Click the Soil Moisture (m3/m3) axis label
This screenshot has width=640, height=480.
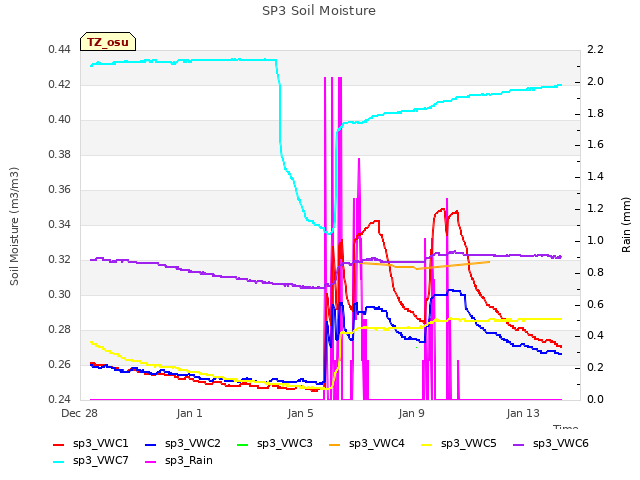(x=14, y=226)
